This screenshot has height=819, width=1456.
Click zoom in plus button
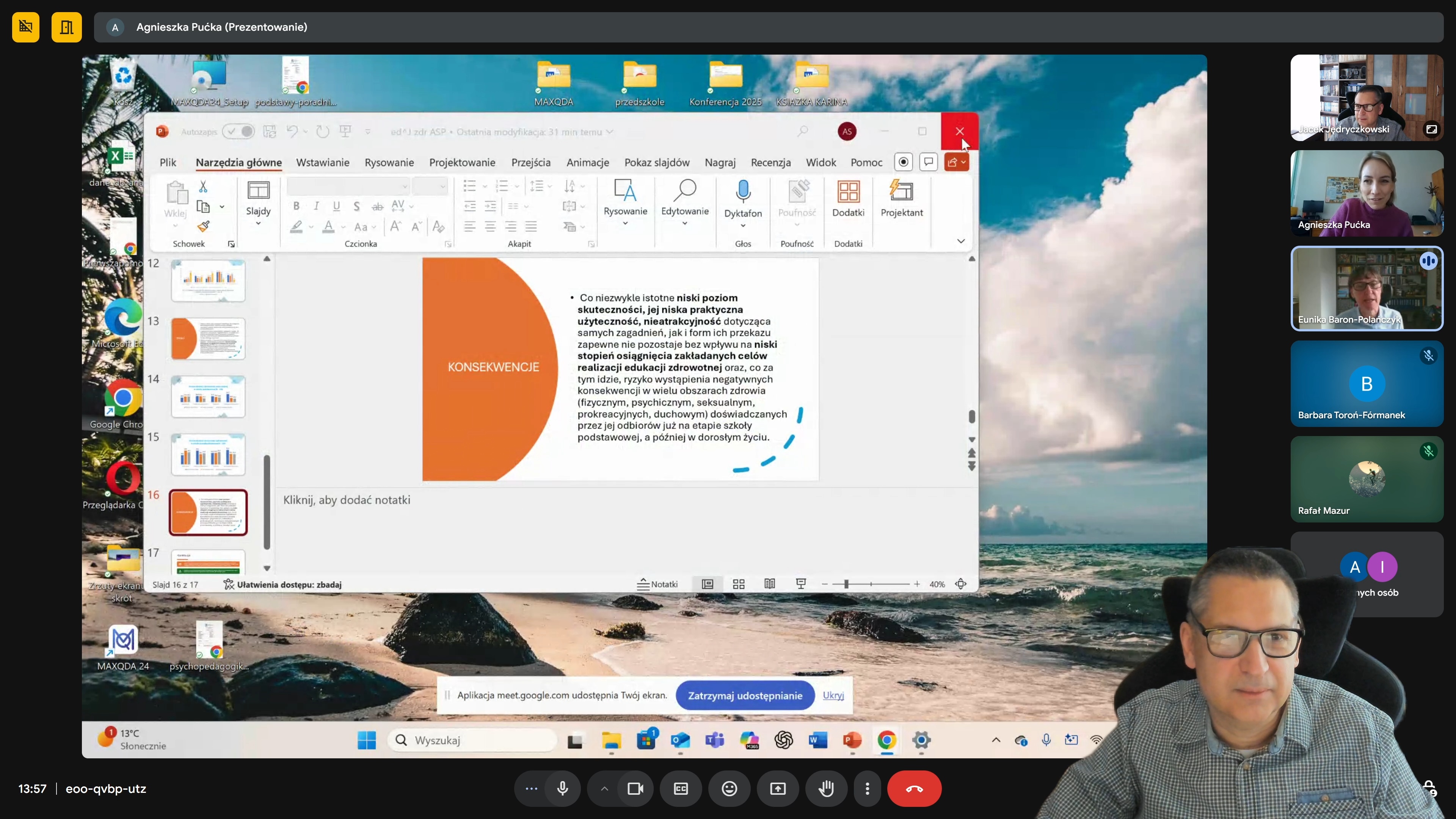917,584
